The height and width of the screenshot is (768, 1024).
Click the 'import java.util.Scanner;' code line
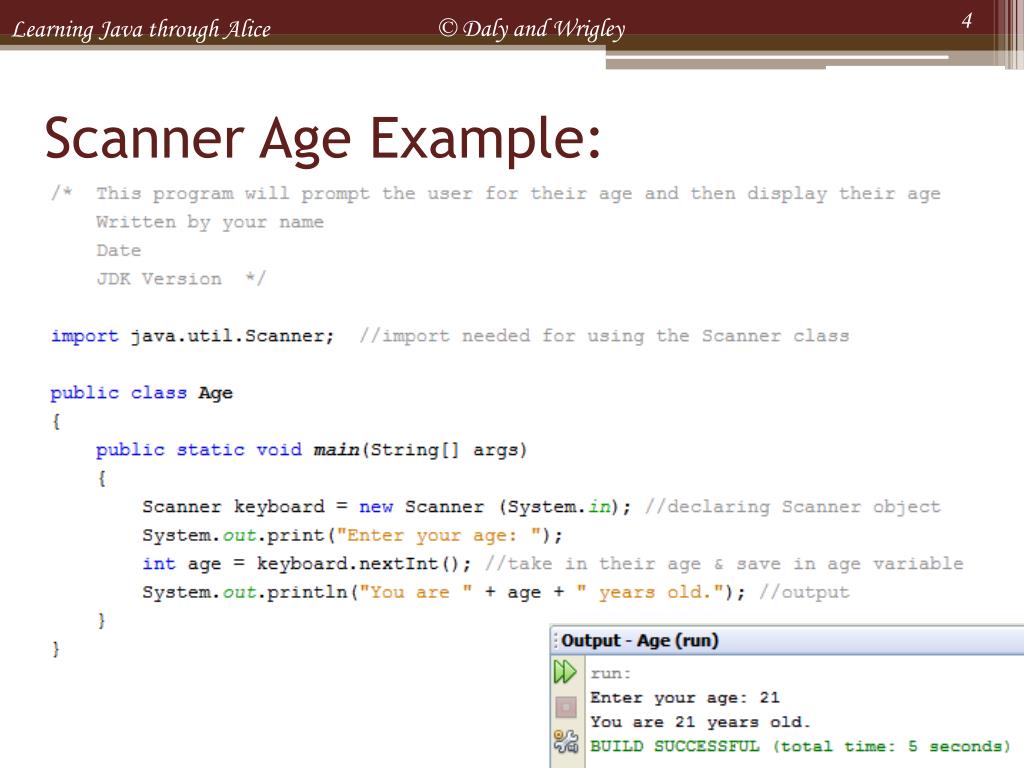(193, 336)
